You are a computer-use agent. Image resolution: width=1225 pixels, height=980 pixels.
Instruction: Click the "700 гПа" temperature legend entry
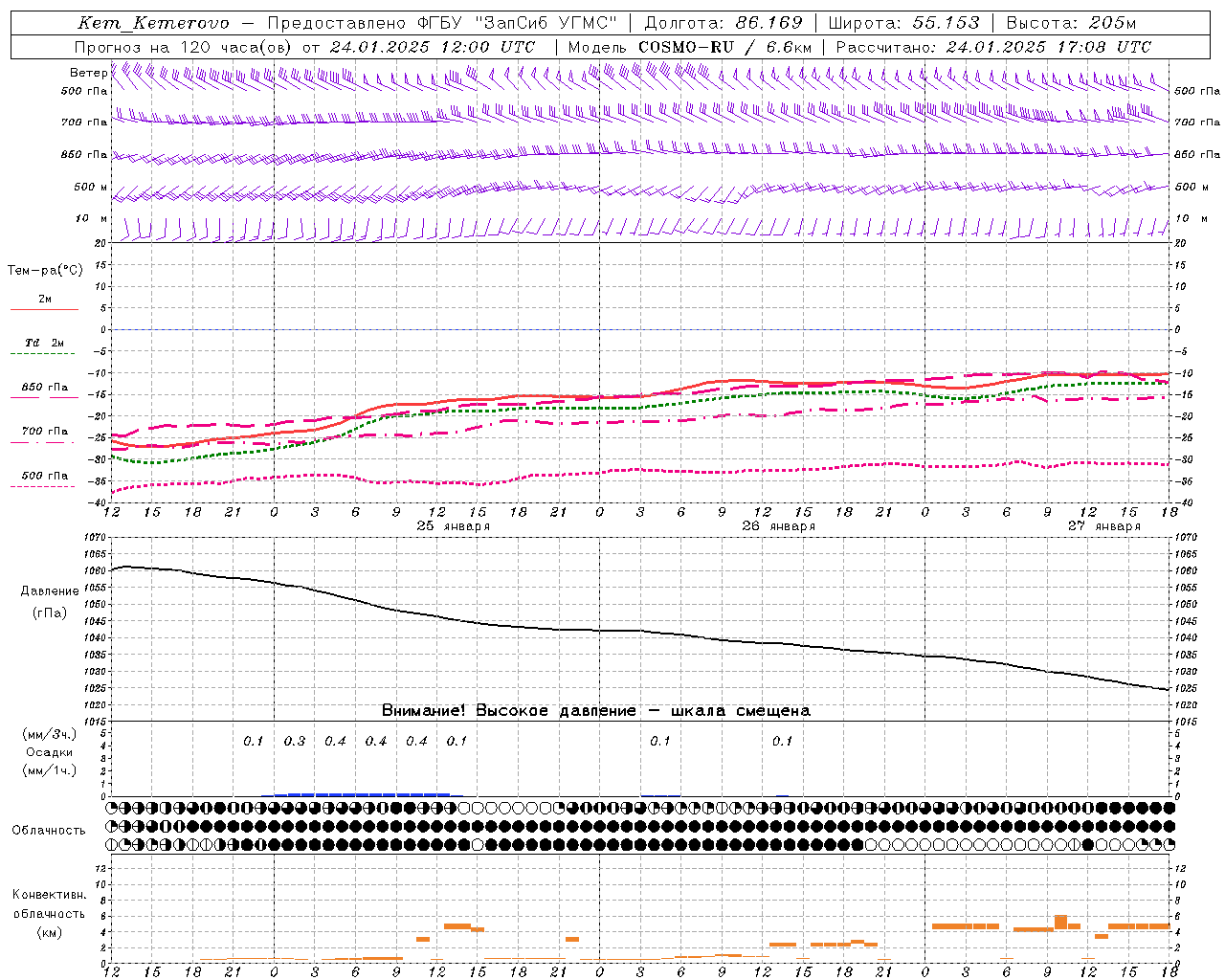tap(45, 432)
